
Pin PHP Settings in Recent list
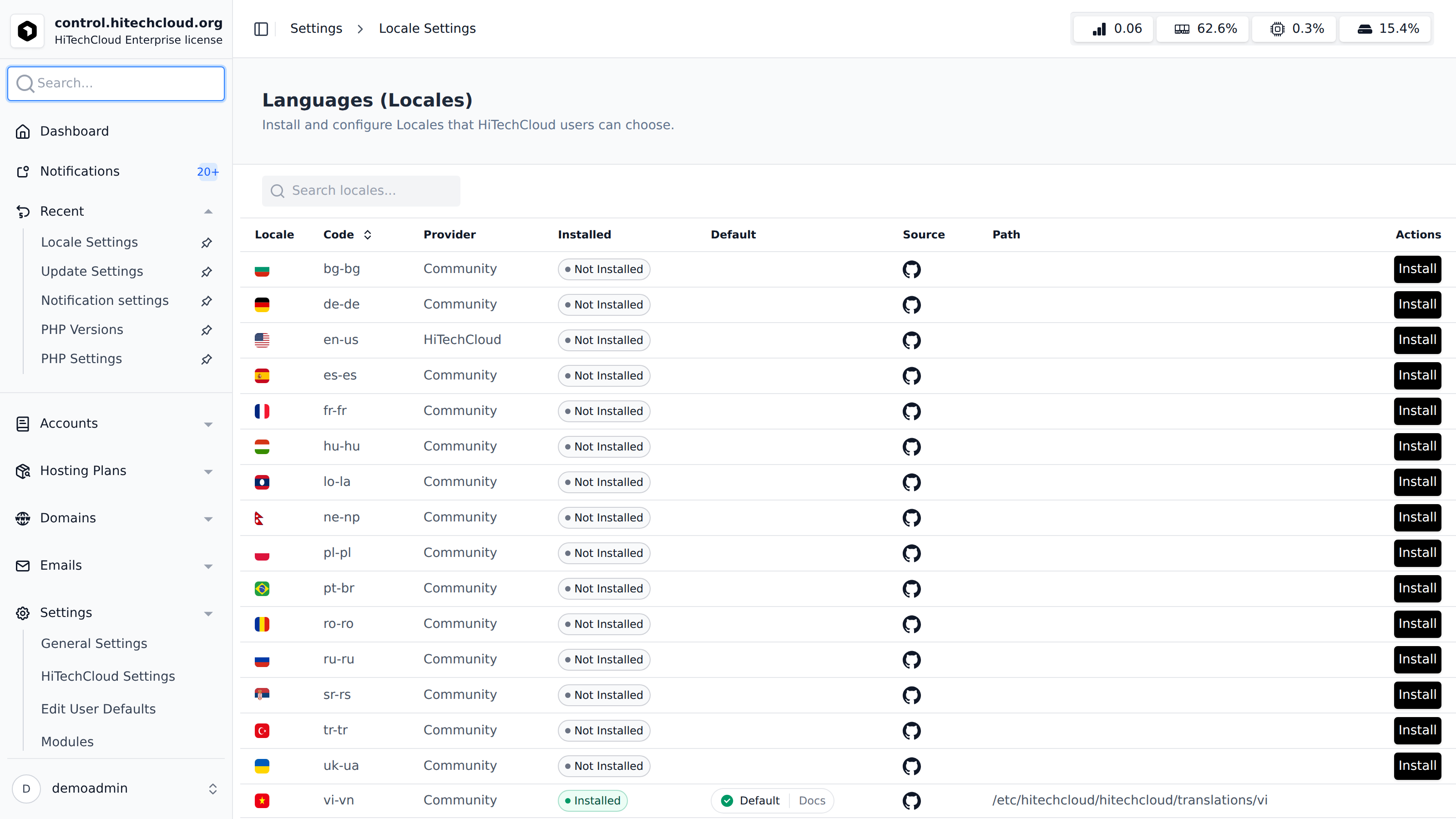[207, 359]
